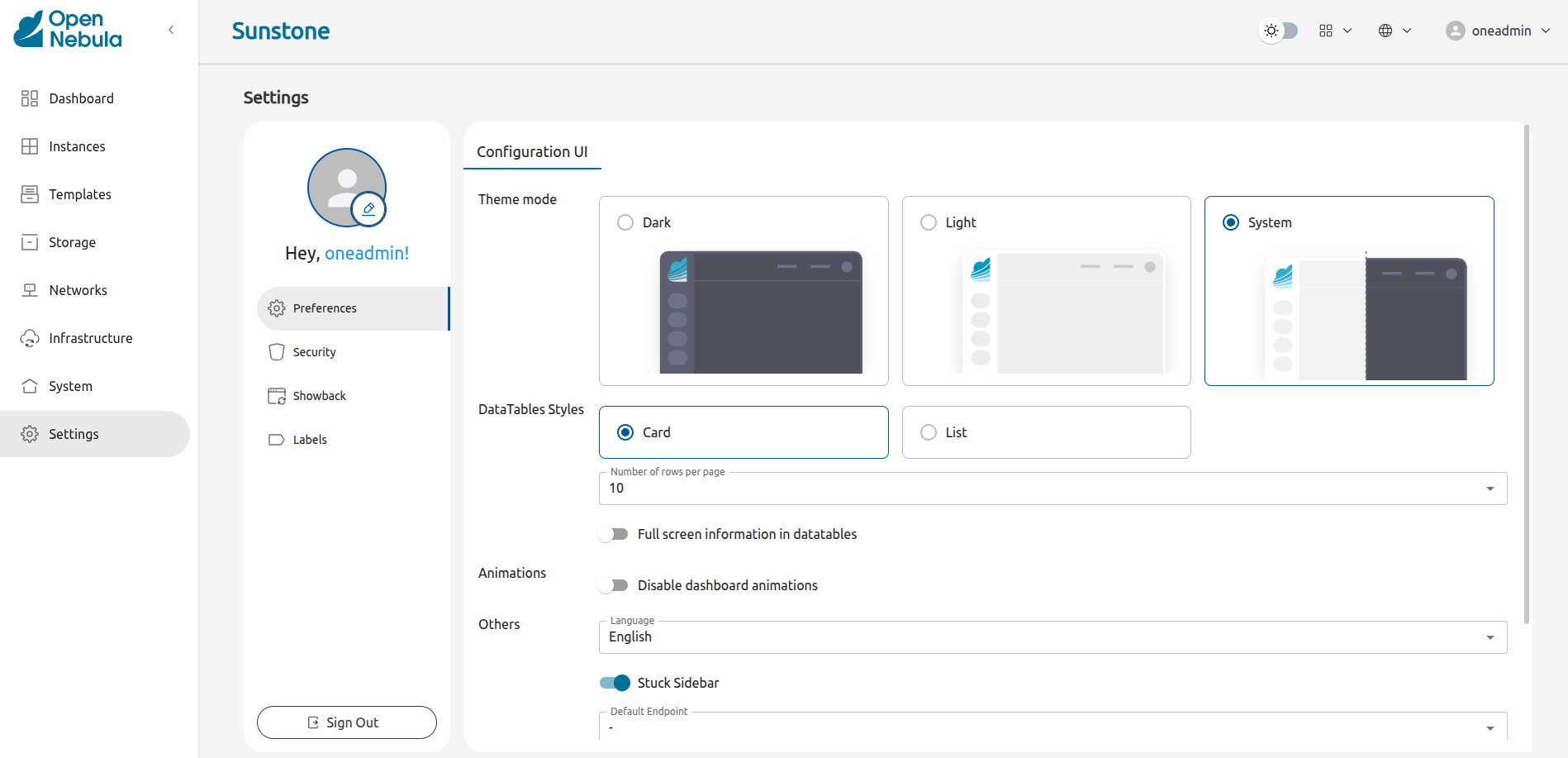Choose List style for DataTables

[928, 431]
